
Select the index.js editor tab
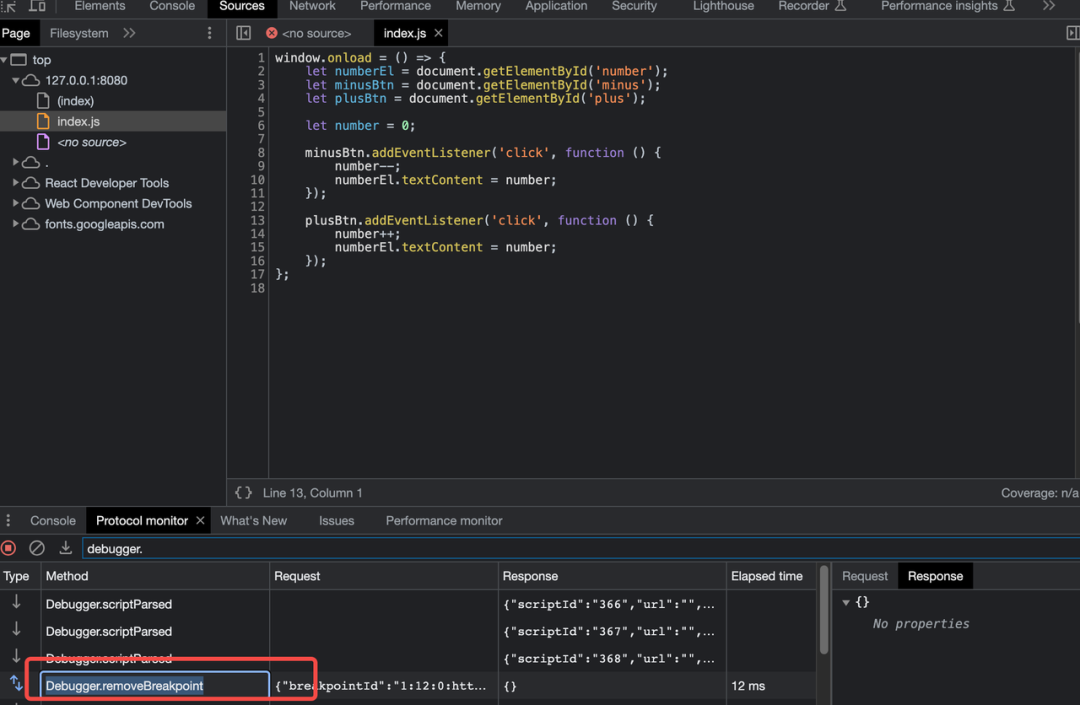click(404, 33)
